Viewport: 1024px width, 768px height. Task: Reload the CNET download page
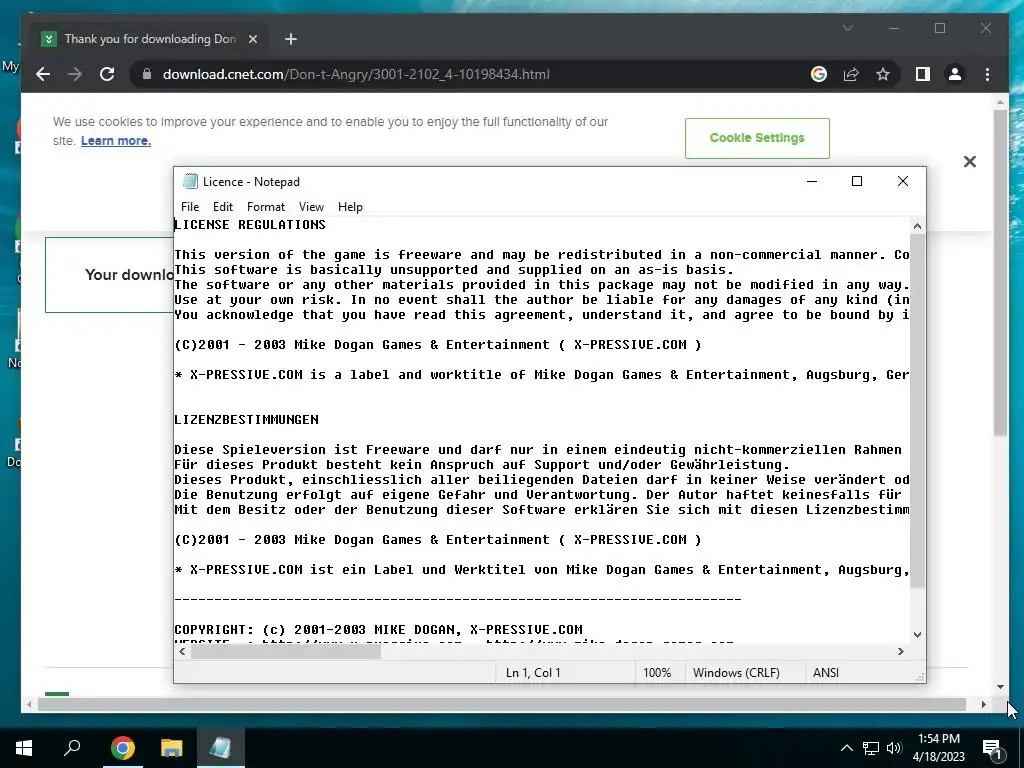click(107, 74)
